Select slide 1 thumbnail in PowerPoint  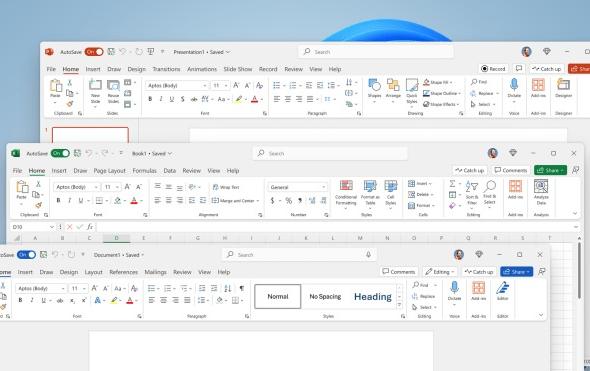click(x=90, y=135)
